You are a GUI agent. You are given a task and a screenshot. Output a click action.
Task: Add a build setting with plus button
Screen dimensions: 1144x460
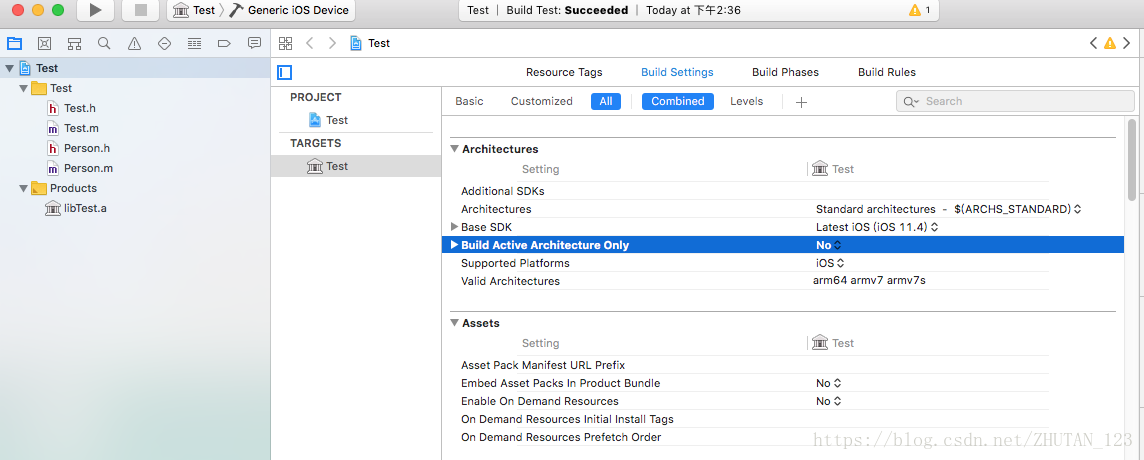[801, 102]
